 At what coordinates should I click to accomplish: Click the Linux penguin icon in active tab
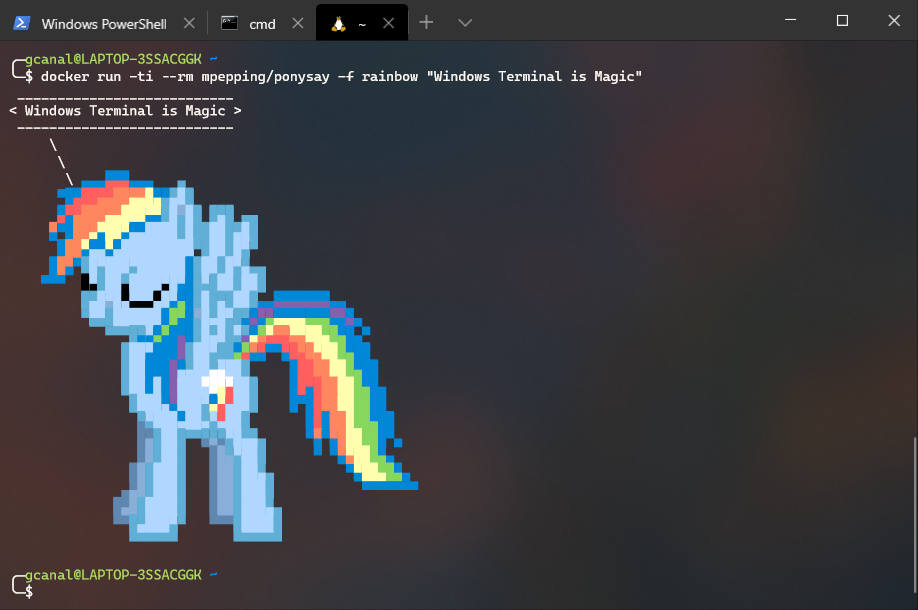(338, 22)
